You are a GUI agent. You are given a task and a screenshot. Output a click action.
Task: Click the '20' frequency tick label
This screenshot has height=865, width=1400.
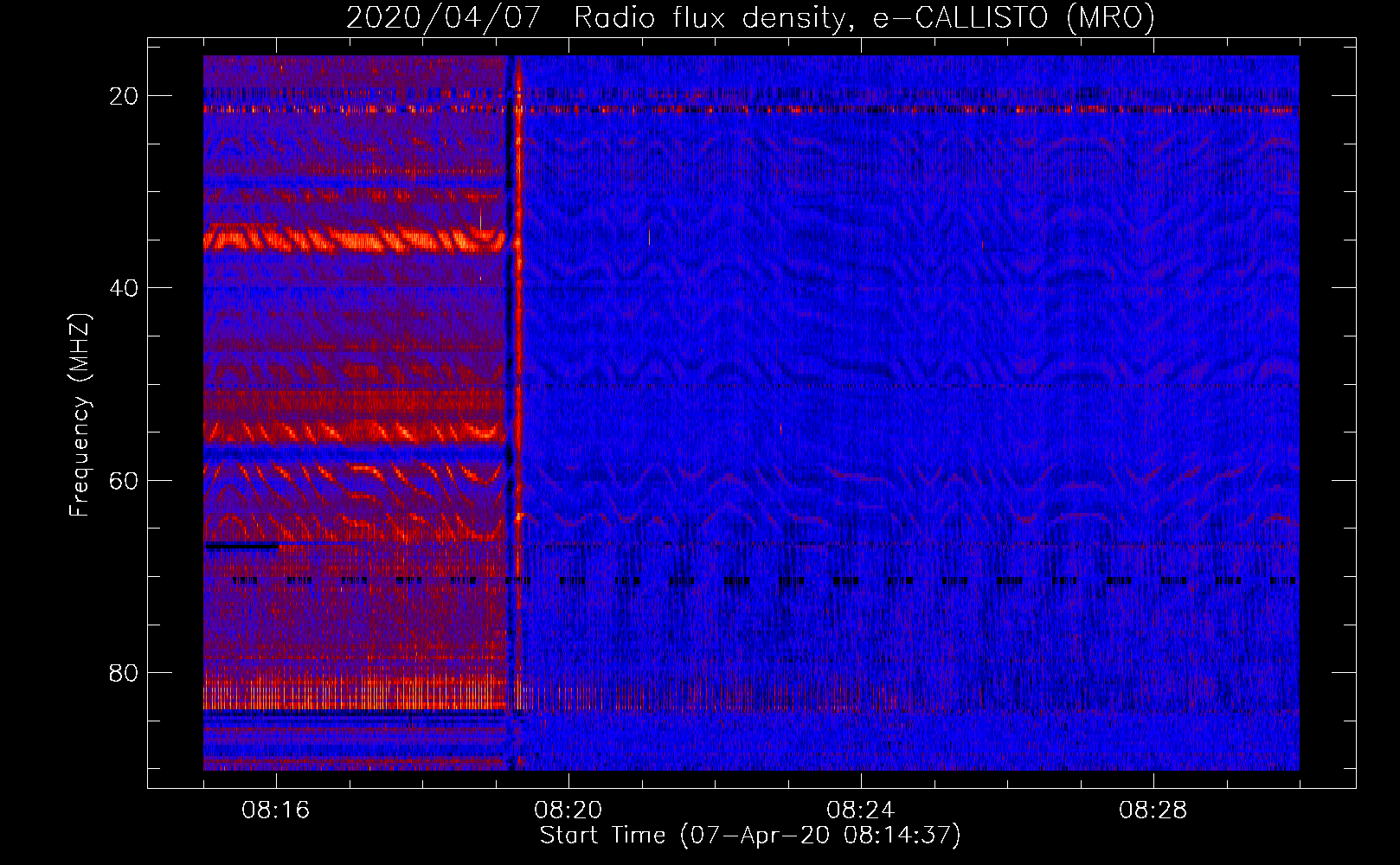point(124,96)
